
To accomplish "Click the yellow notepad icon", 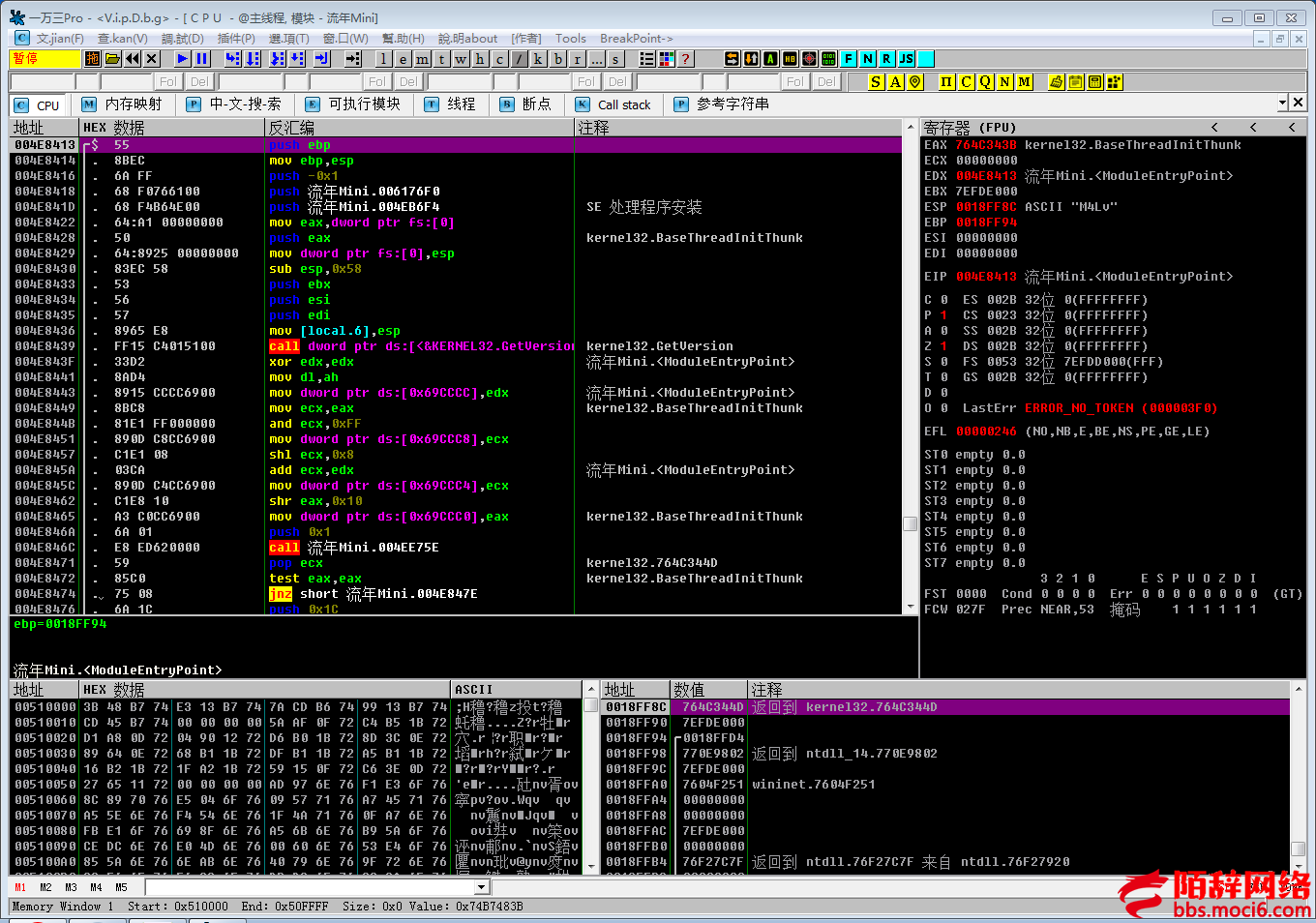I will [x=1075, y=81].
